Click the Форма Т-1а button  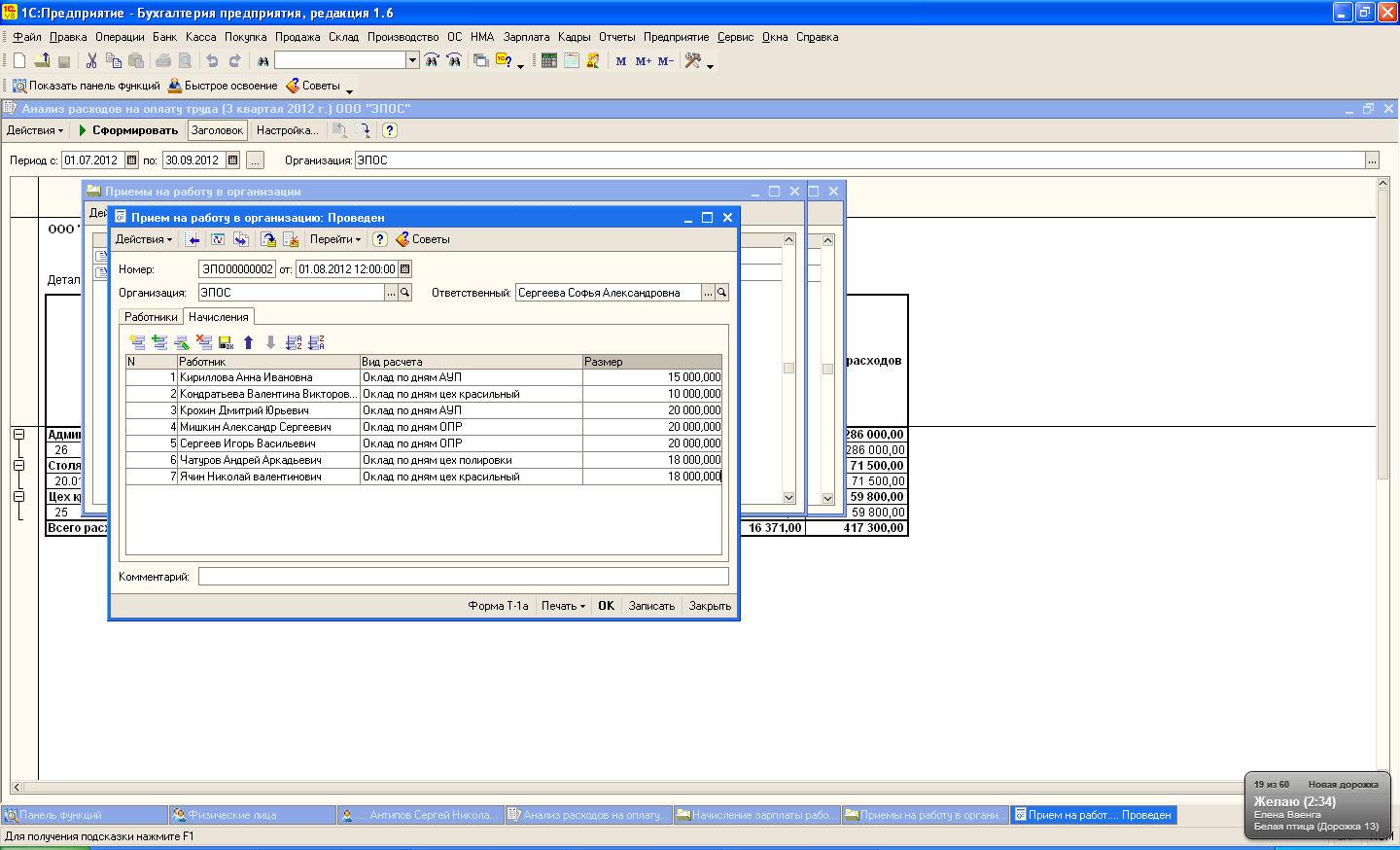click(x=498, y=606)
